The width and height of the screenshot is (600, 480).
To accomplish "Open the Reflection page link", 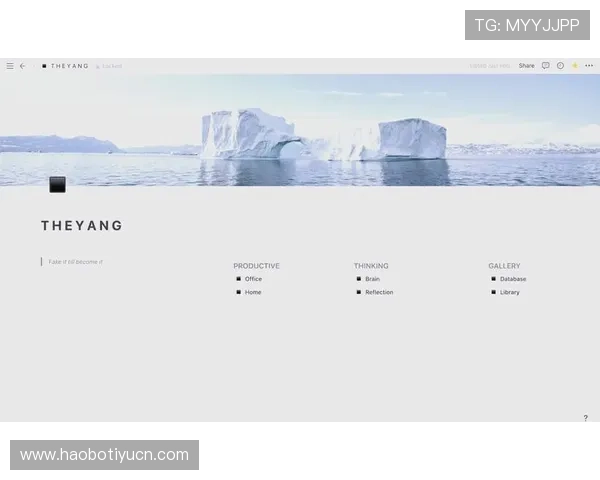I will [x=379, y=292].
